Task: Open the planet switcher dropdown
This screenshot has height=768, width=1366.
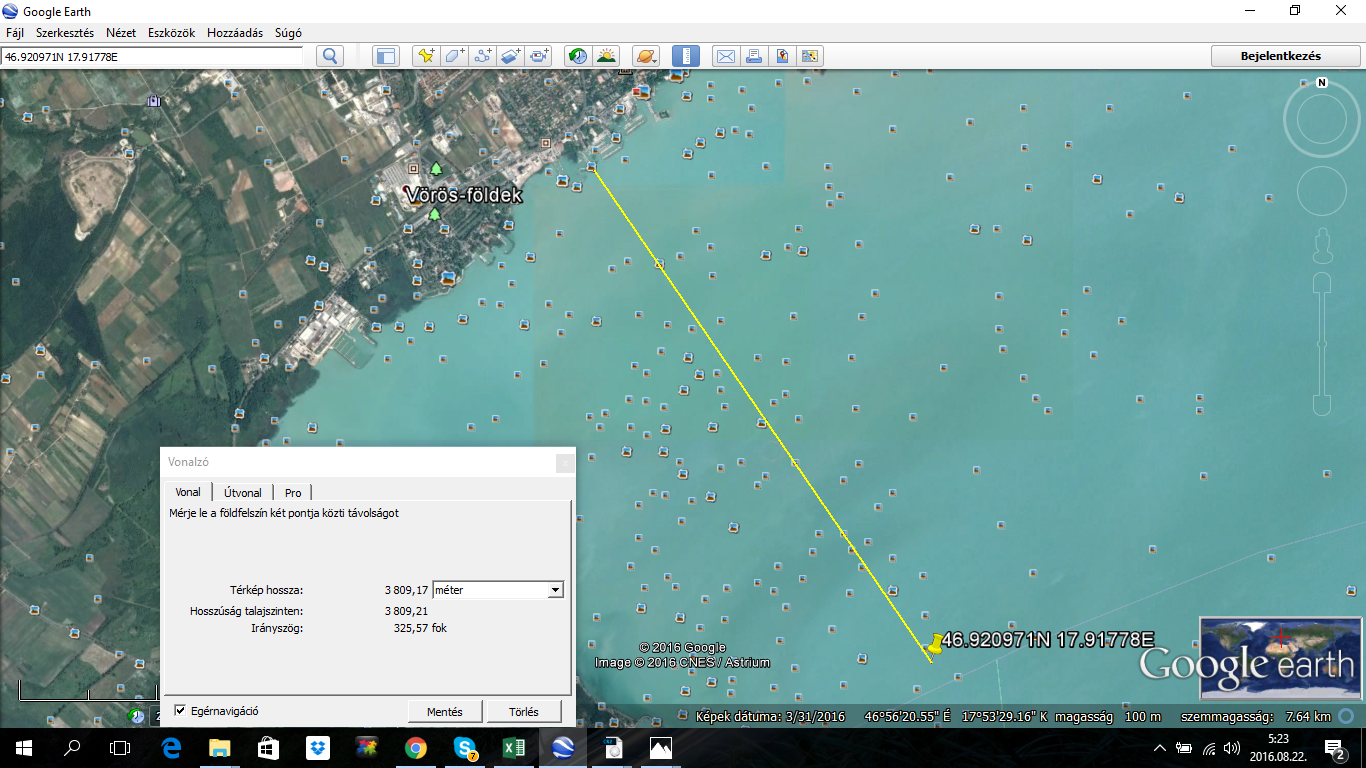Action: tap(646, 56)
